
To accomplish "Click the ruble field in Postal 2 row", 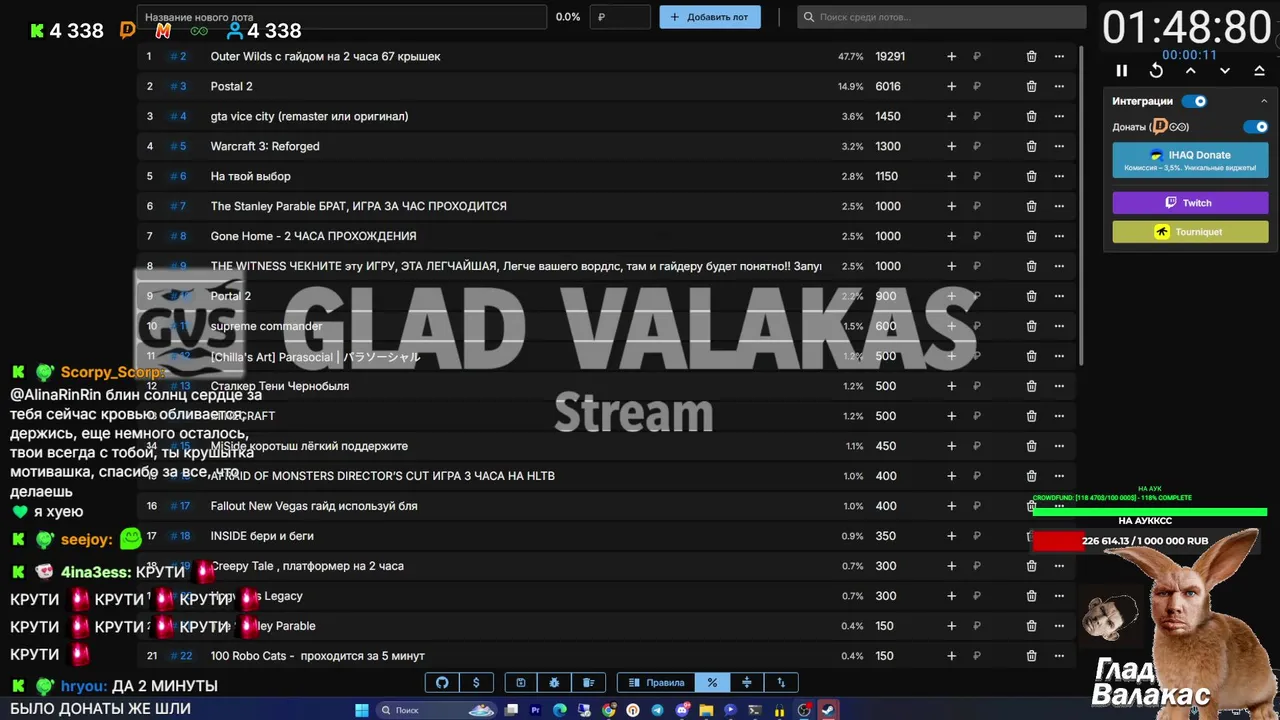I will click(978, 87).
